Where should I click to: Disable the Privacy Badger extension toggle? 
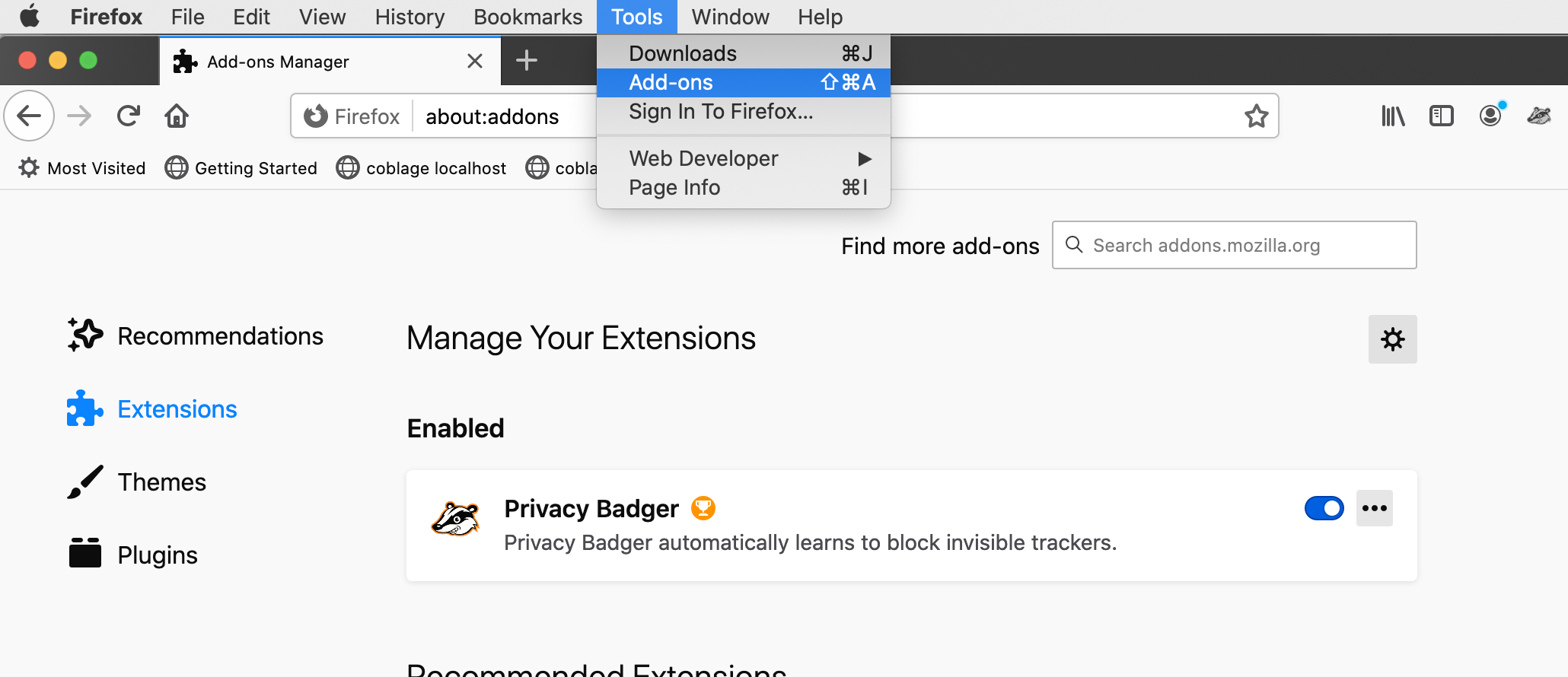point(1324,508)
